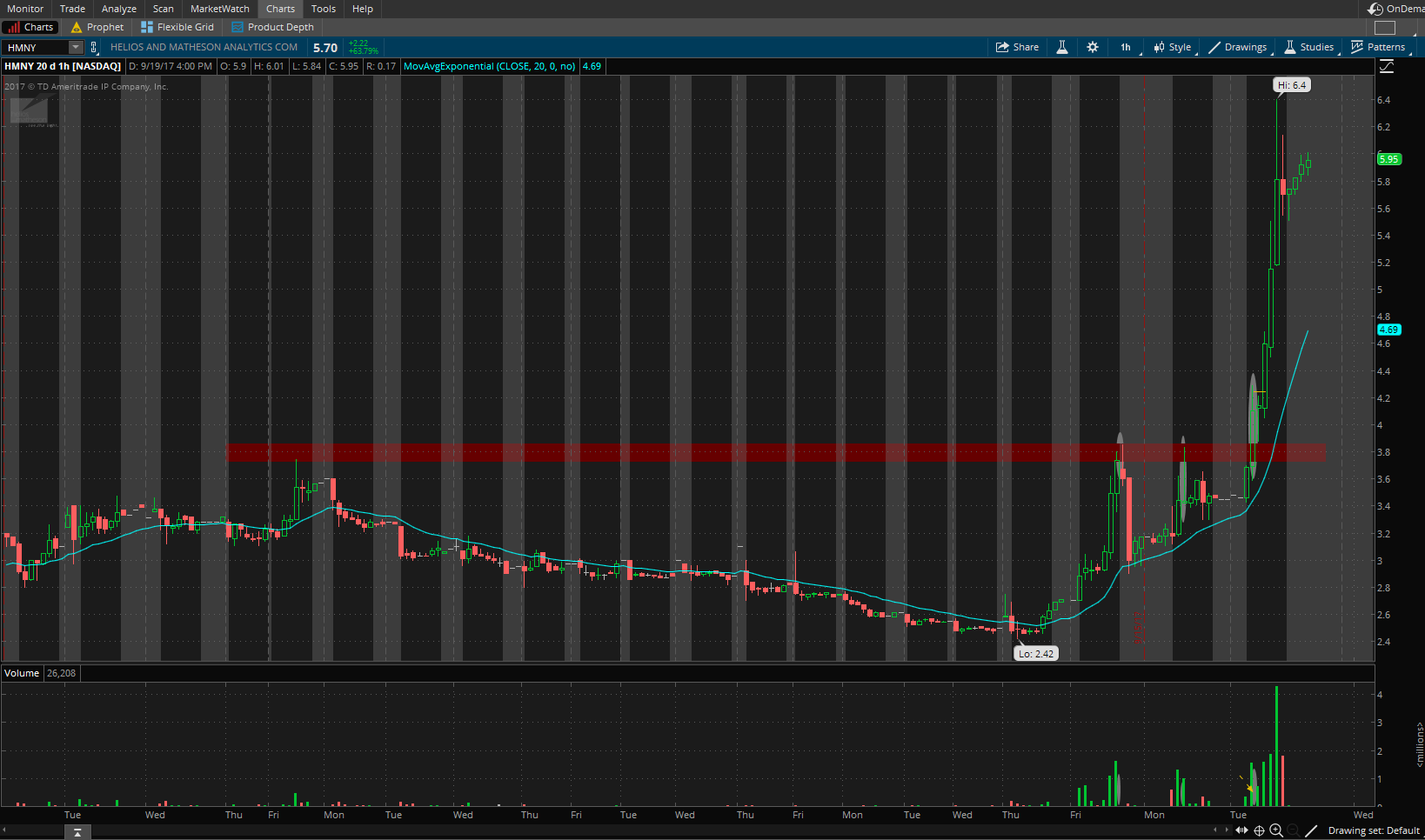Image resolution: width=1425 pixels, height=840 pixels.
Task: Click the 26,208 volume value
Action: (x=61, y=673)
